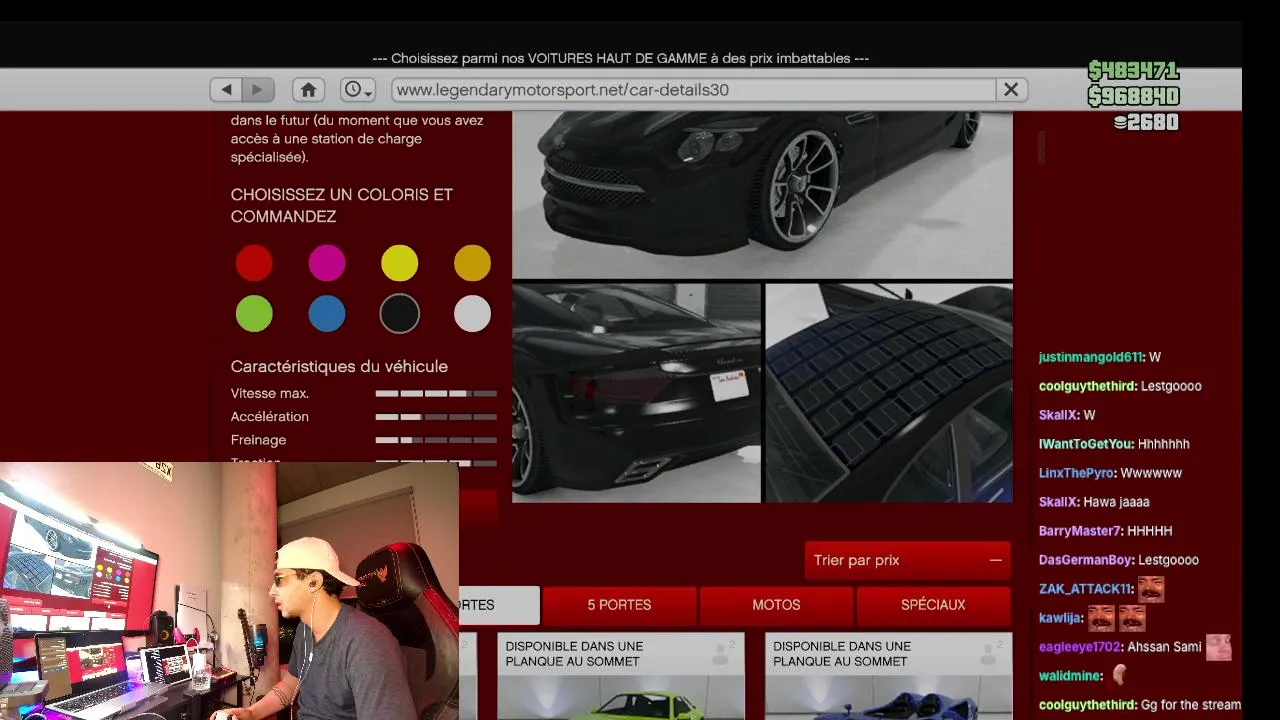
Task: Close the browser with the X button
Action: [x=1011, y=90]
